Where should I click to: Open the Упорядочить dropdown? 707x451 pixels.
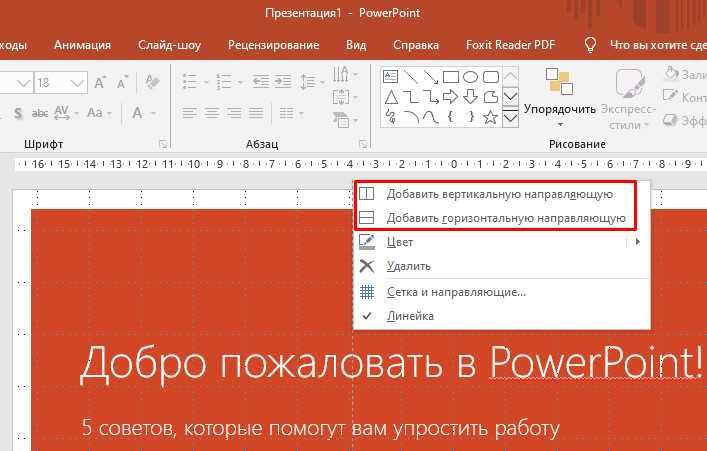tap(560, 108)
